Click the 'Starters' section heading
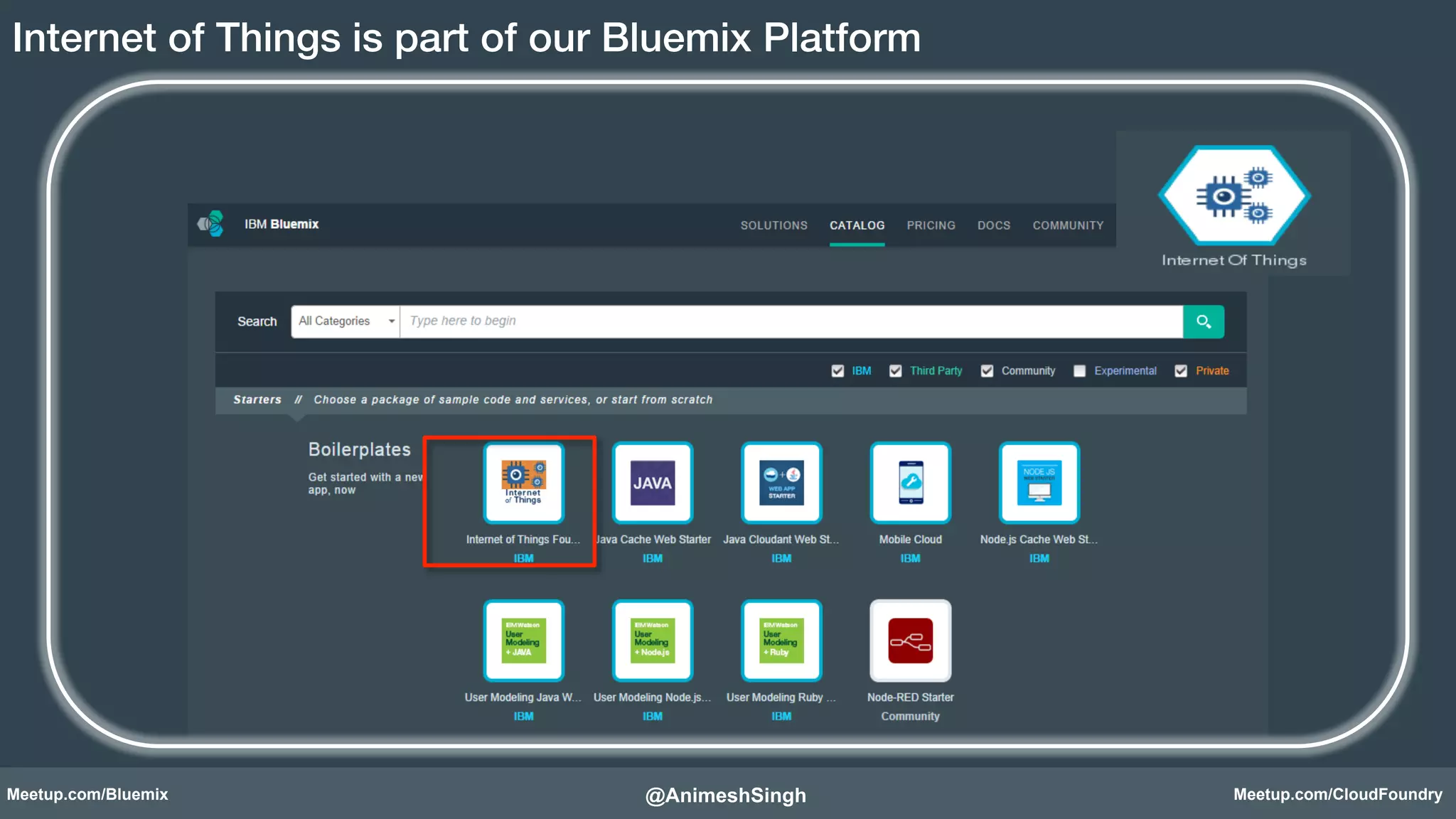Viewport: 1456px width, 819px height. click(257, 400)
